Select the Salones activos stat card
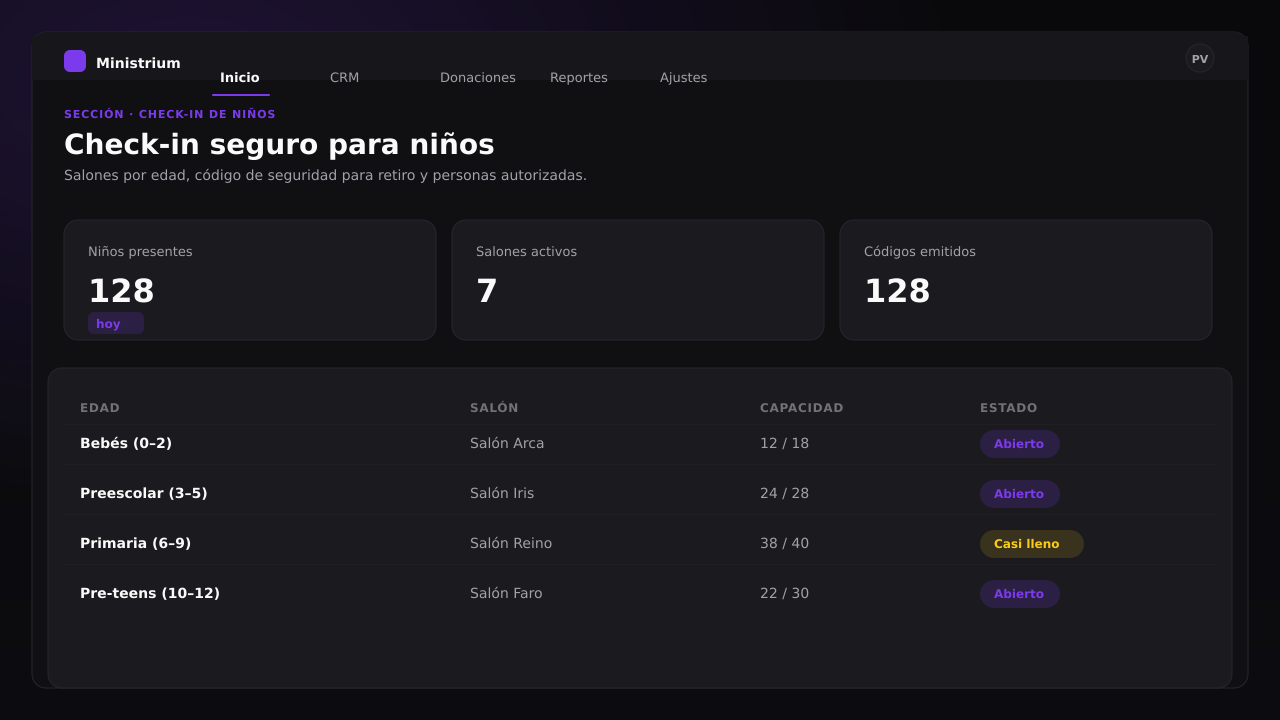The width and height of the screenshot is (1280, 720). [x=638, y=280]
